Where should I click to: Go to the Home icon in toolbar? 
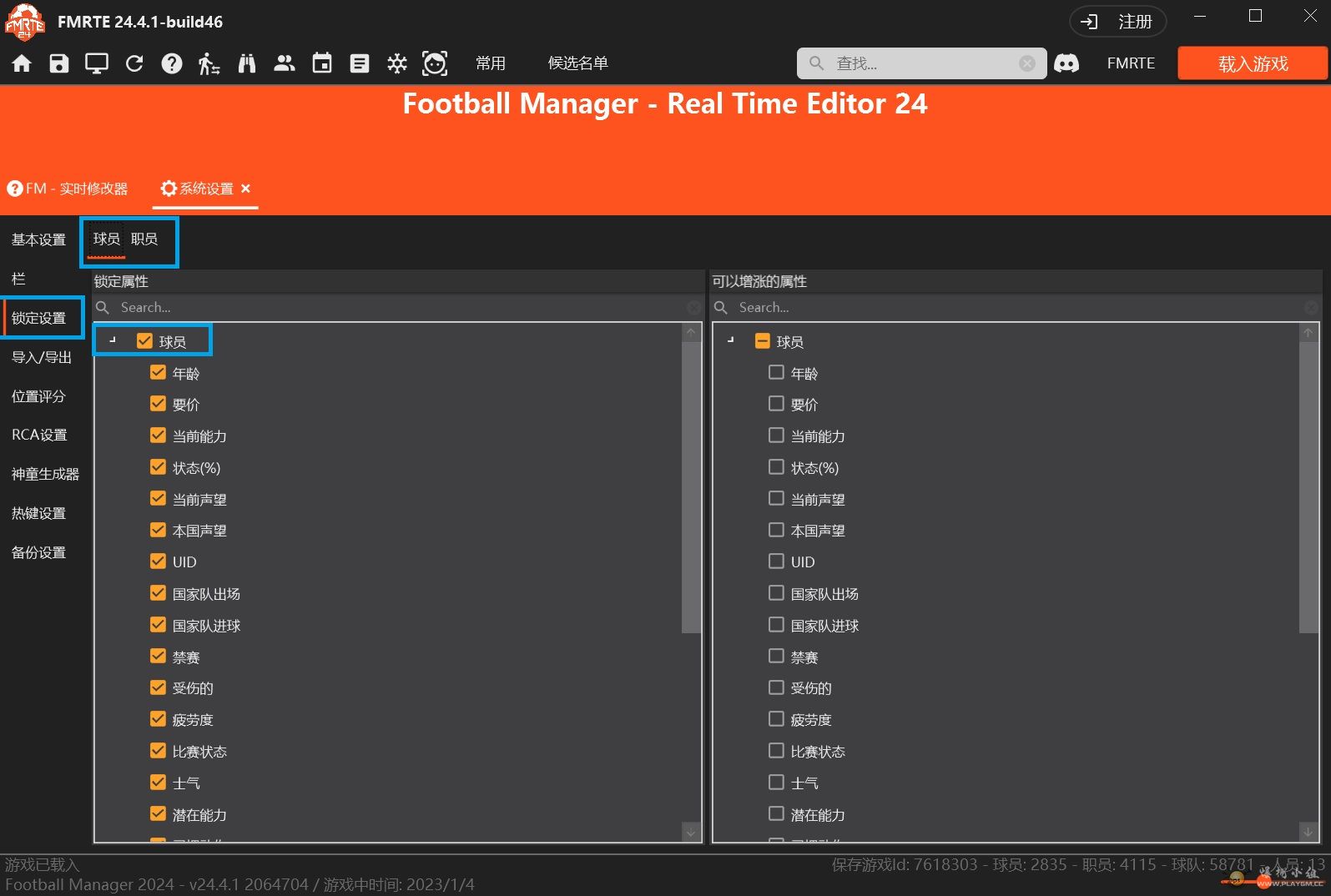coord(22,63)
